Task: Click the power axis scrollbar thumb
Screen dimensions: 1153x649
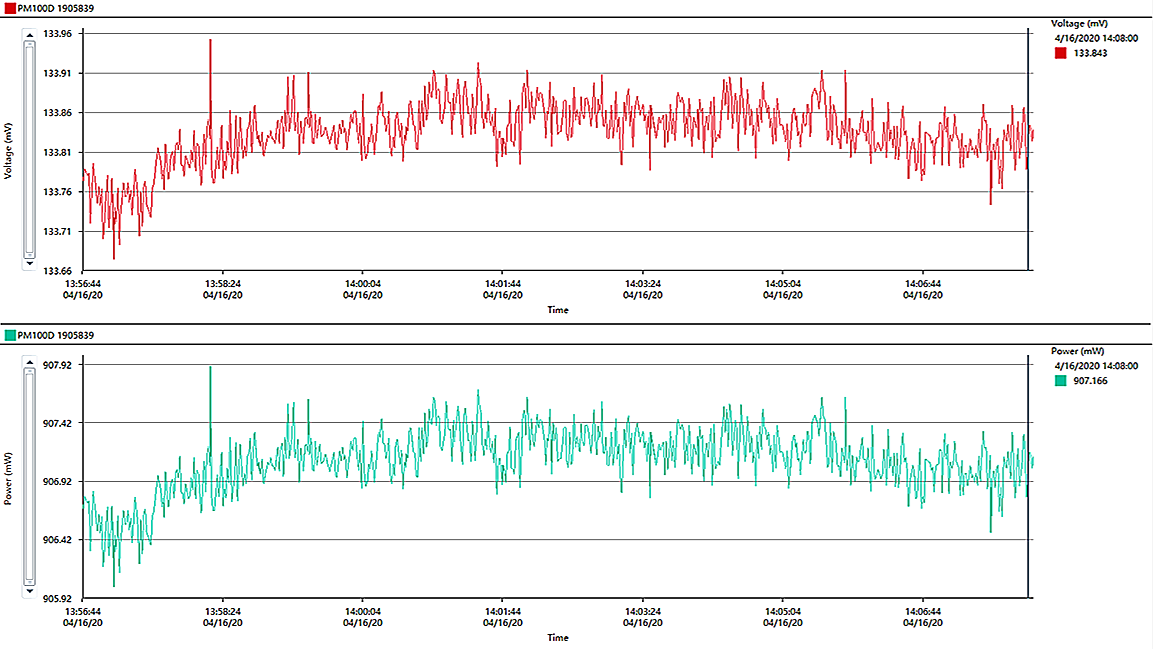Action: click(x=29, y=480)
